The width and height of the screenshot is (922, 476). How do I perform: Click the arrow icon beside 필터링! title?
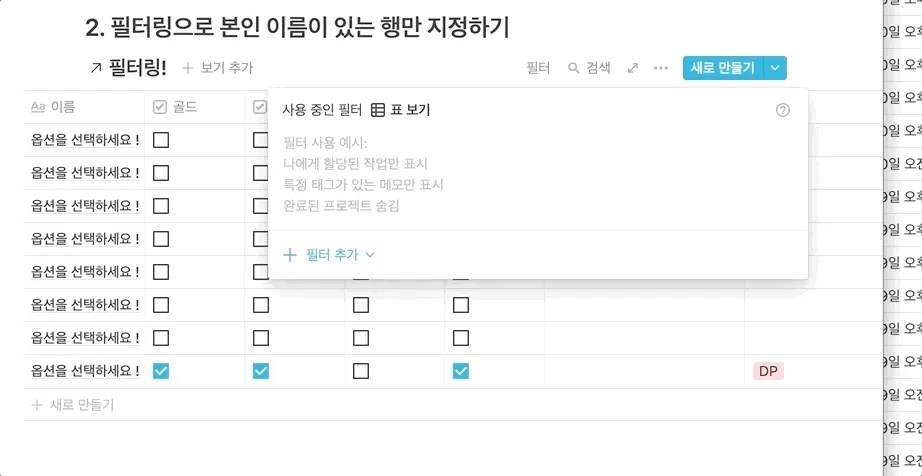pyautogui.click(x=96, y=68)
